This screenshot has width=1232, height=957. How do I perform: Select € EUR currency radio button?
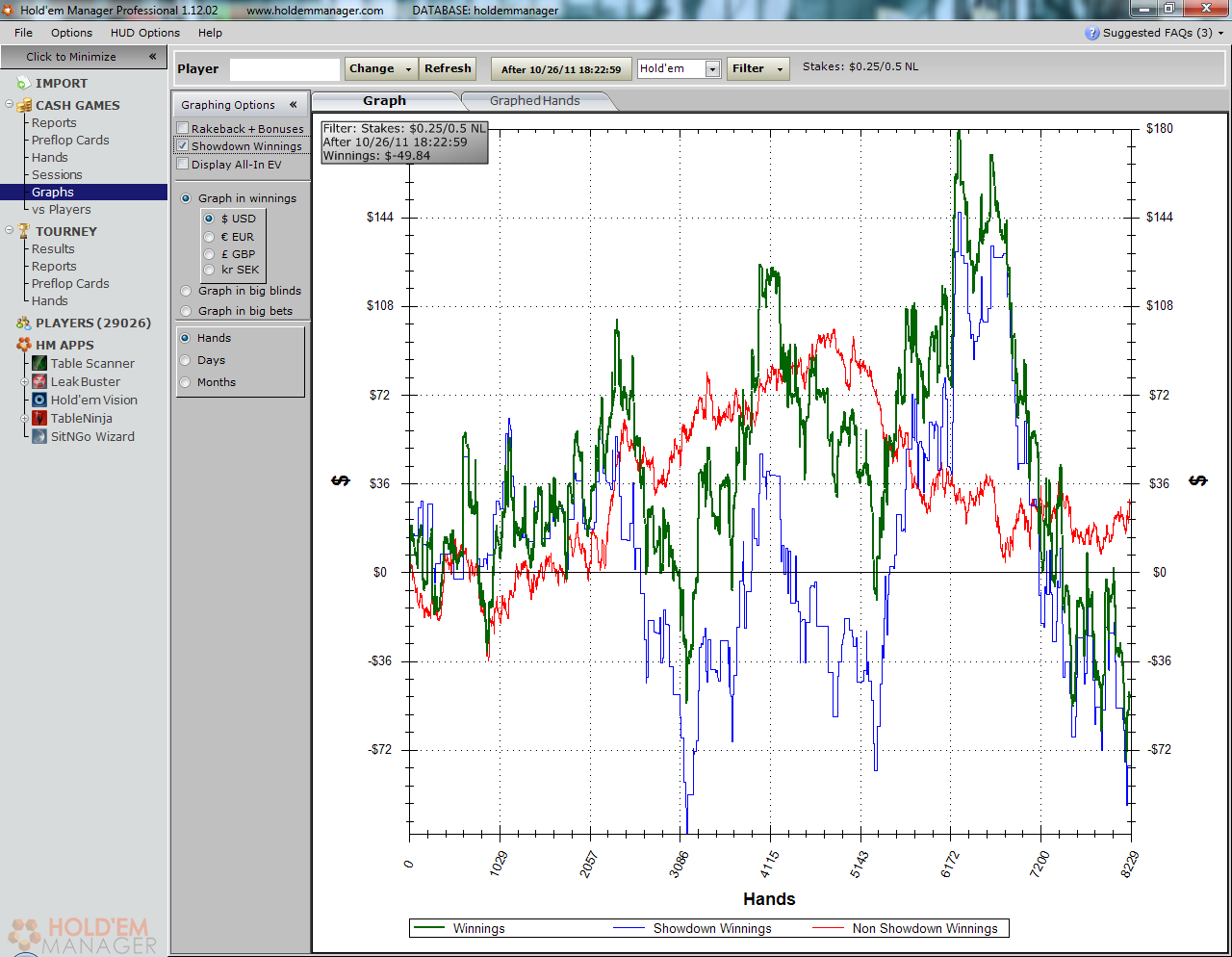pyautogui.click(x=209, y=237)
